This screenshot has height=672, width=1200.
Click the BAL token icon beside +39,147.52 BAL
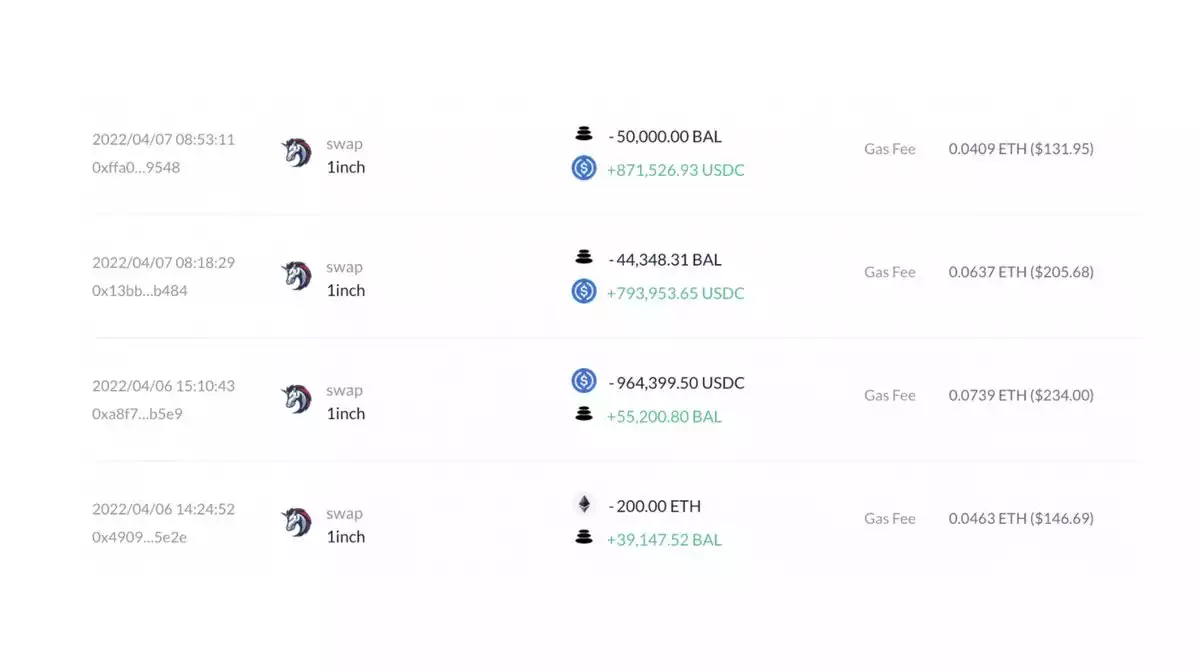coord(584,538)
